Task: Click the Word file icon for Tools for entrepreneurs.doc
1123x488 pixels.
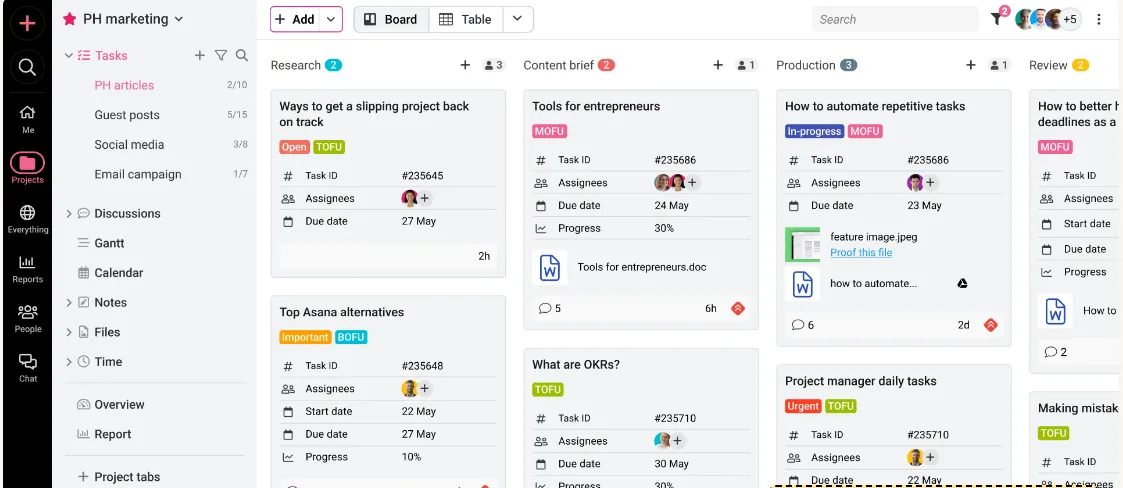Action: [x=550, y=267]
